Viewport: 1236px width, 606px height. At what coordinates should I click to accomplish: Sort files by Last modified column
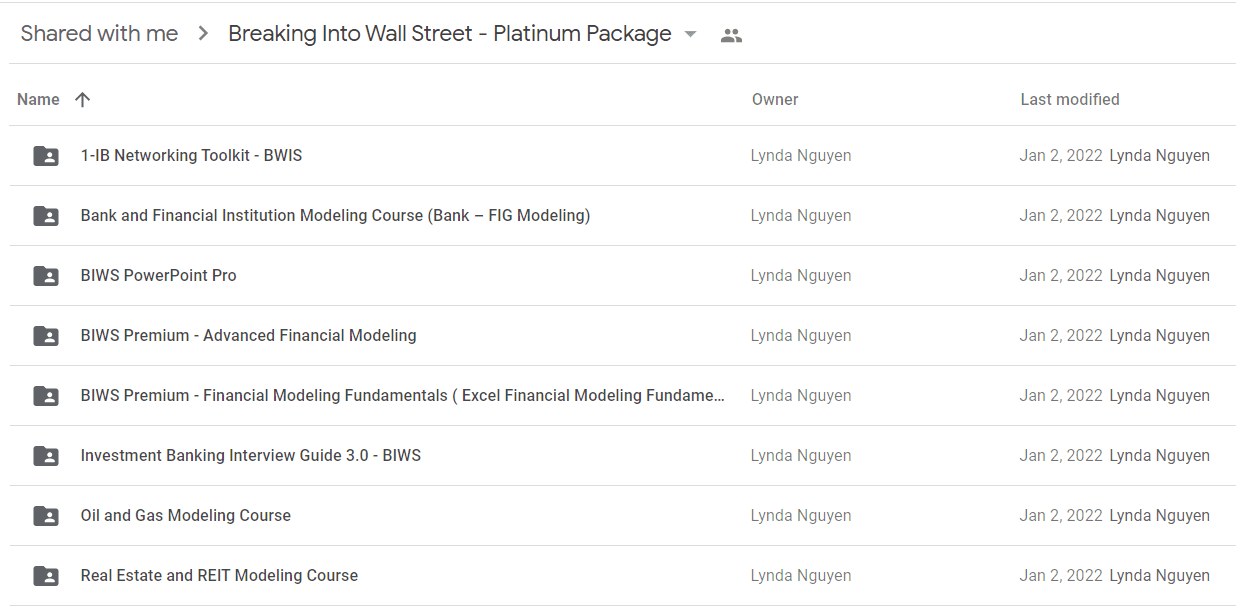pos(1070,99)
